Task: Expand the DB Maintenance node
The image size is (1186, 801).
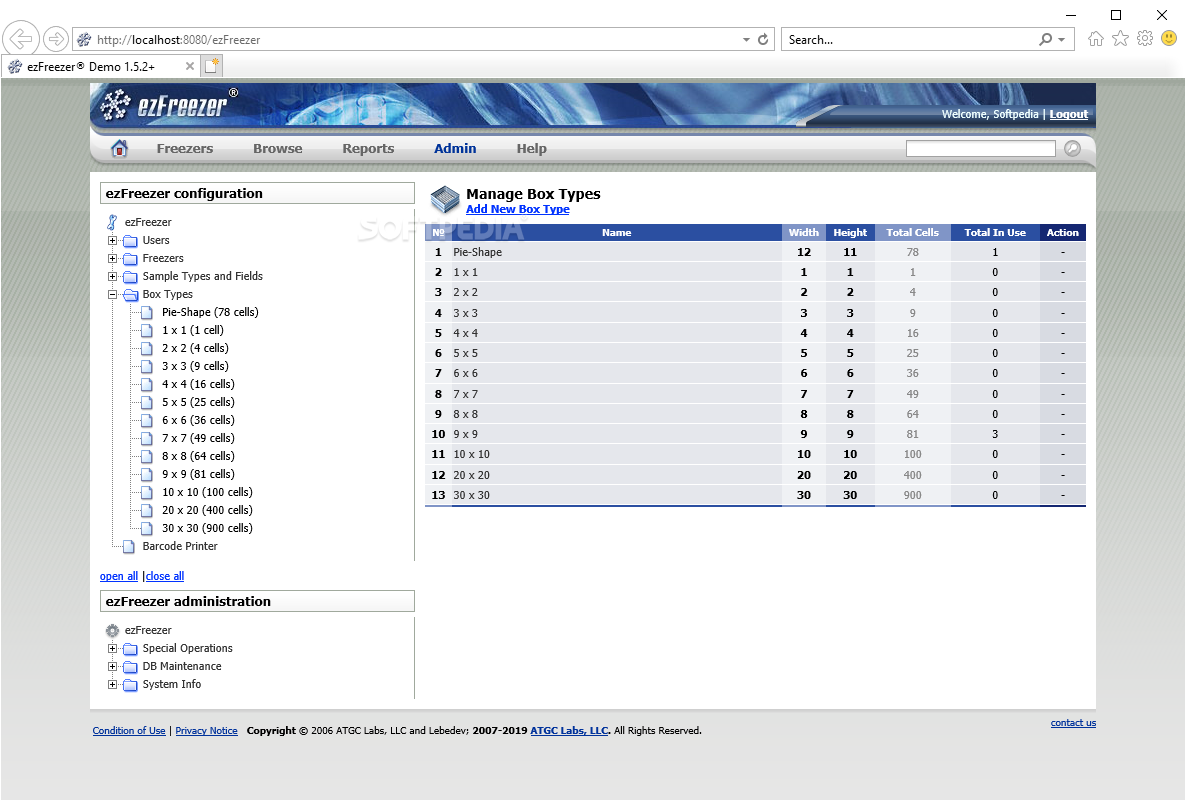Action: click(113, 667)
